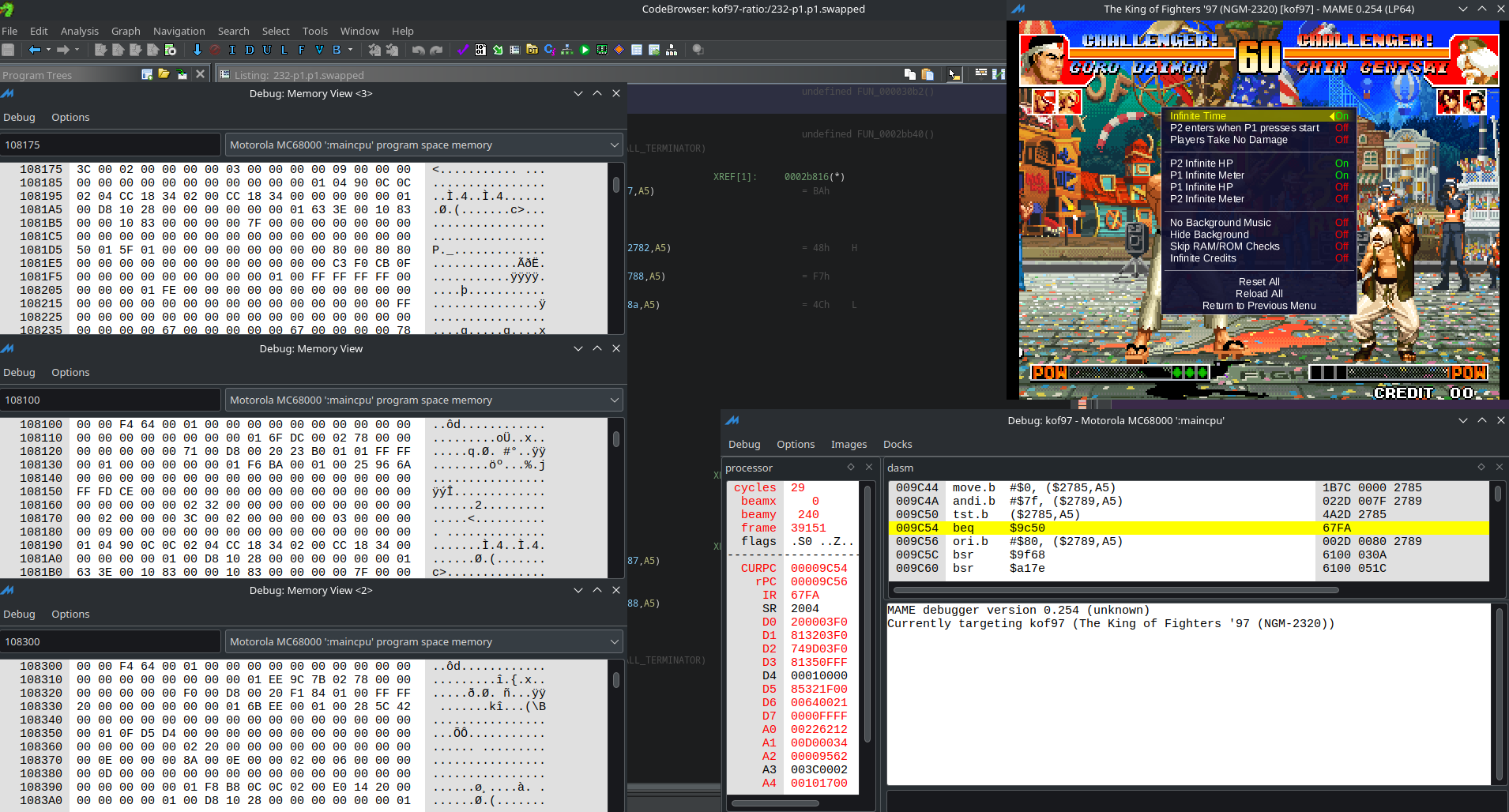Viewport: 1509px width, 812px height.
Task: Select the highlighted beq $9c50 disassembly line
Action: pos(1189,528)
